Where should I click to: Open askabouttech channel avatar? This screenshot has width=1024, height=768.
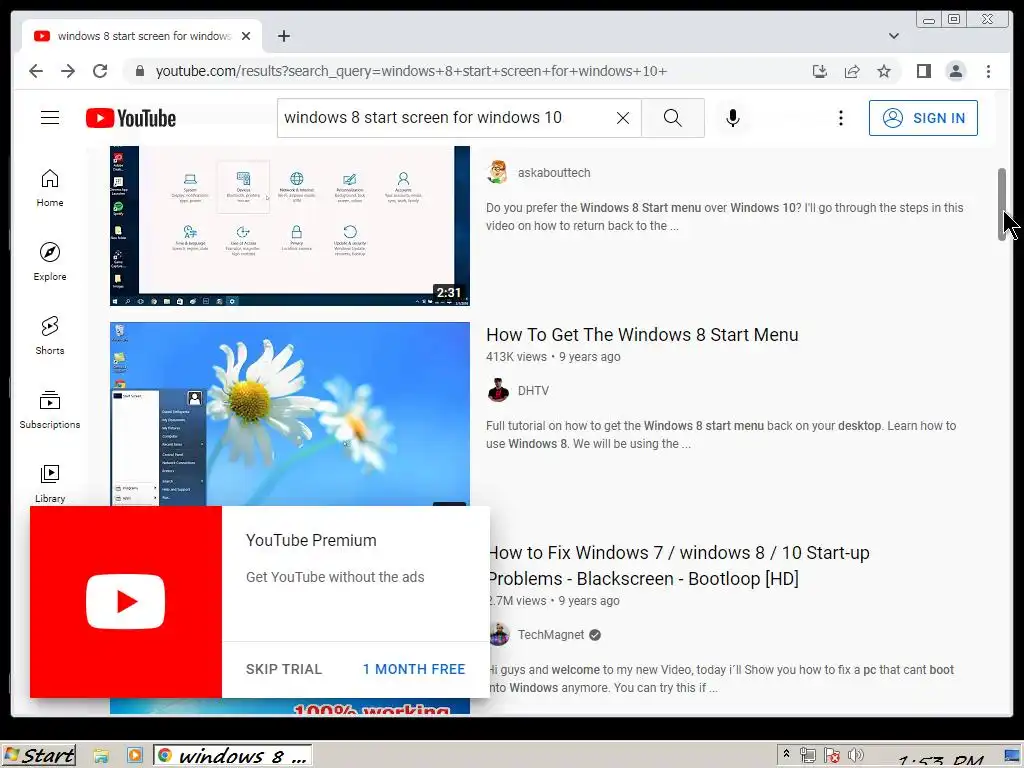point(498,172)
